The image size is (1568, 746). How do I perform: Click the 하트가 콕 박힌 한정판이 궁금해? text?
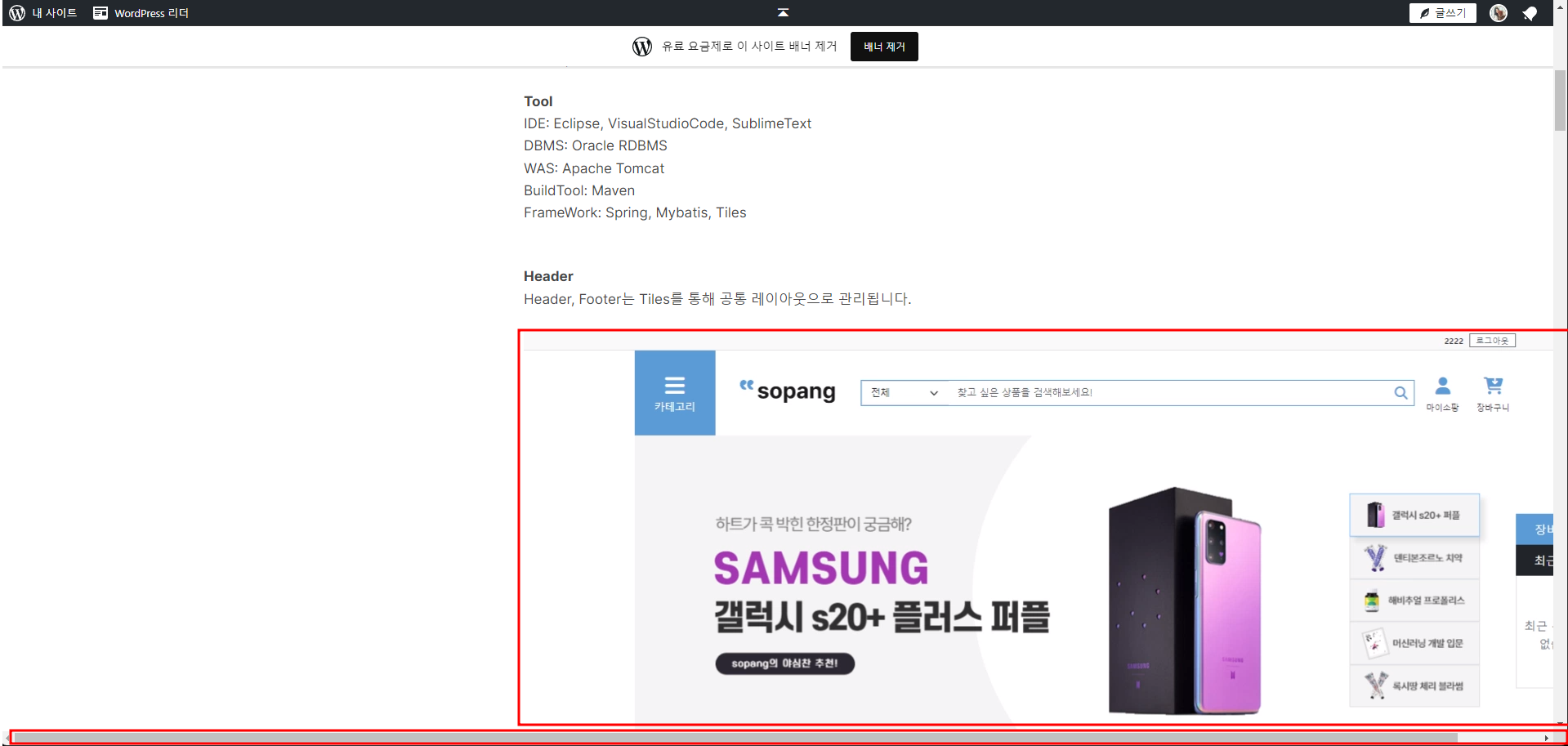pyautogui.click(x=813, y=524)
